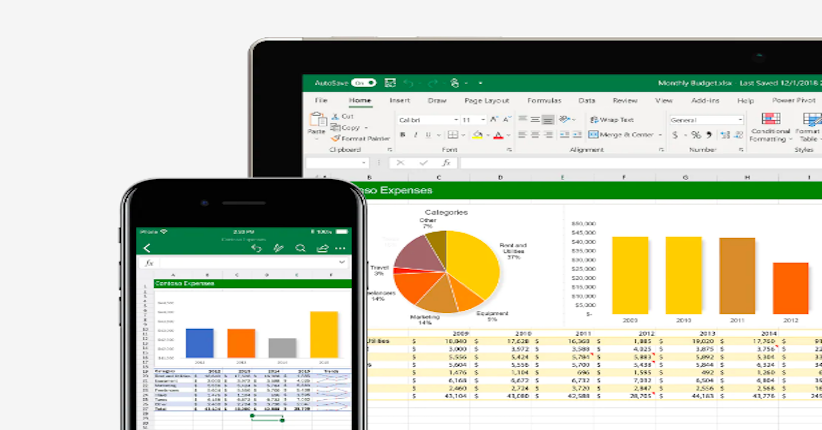This screenshot has height=430, width=822.
Task: Open the General number format dropdown
Action: click(740, 120)
